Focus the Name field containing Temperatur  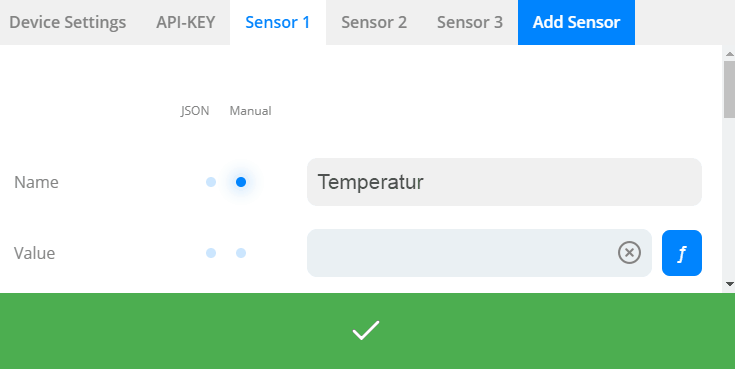pyautogui.click(x=504, y=182)
